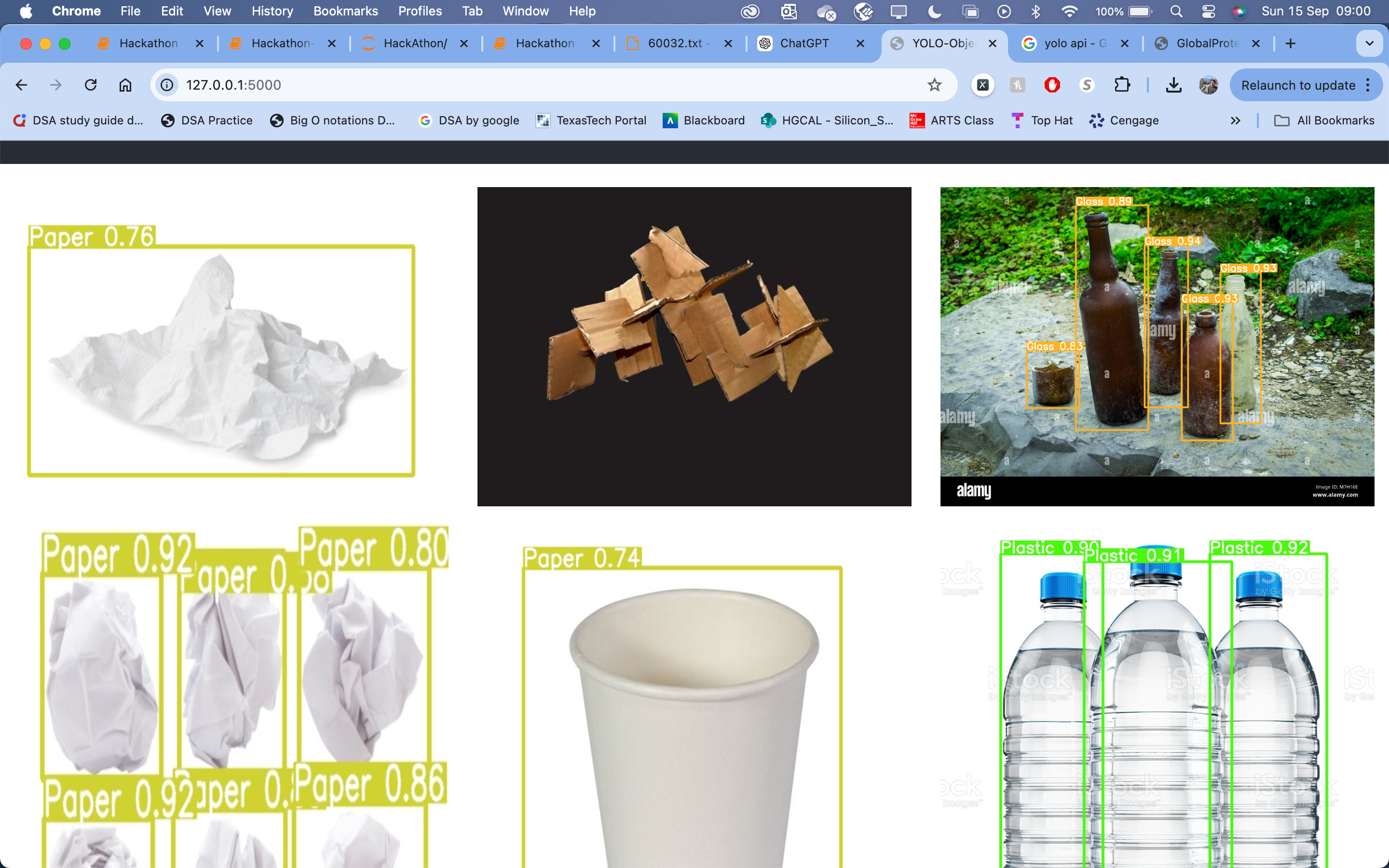Bookmark this page with the star icon

coord(934,85)
